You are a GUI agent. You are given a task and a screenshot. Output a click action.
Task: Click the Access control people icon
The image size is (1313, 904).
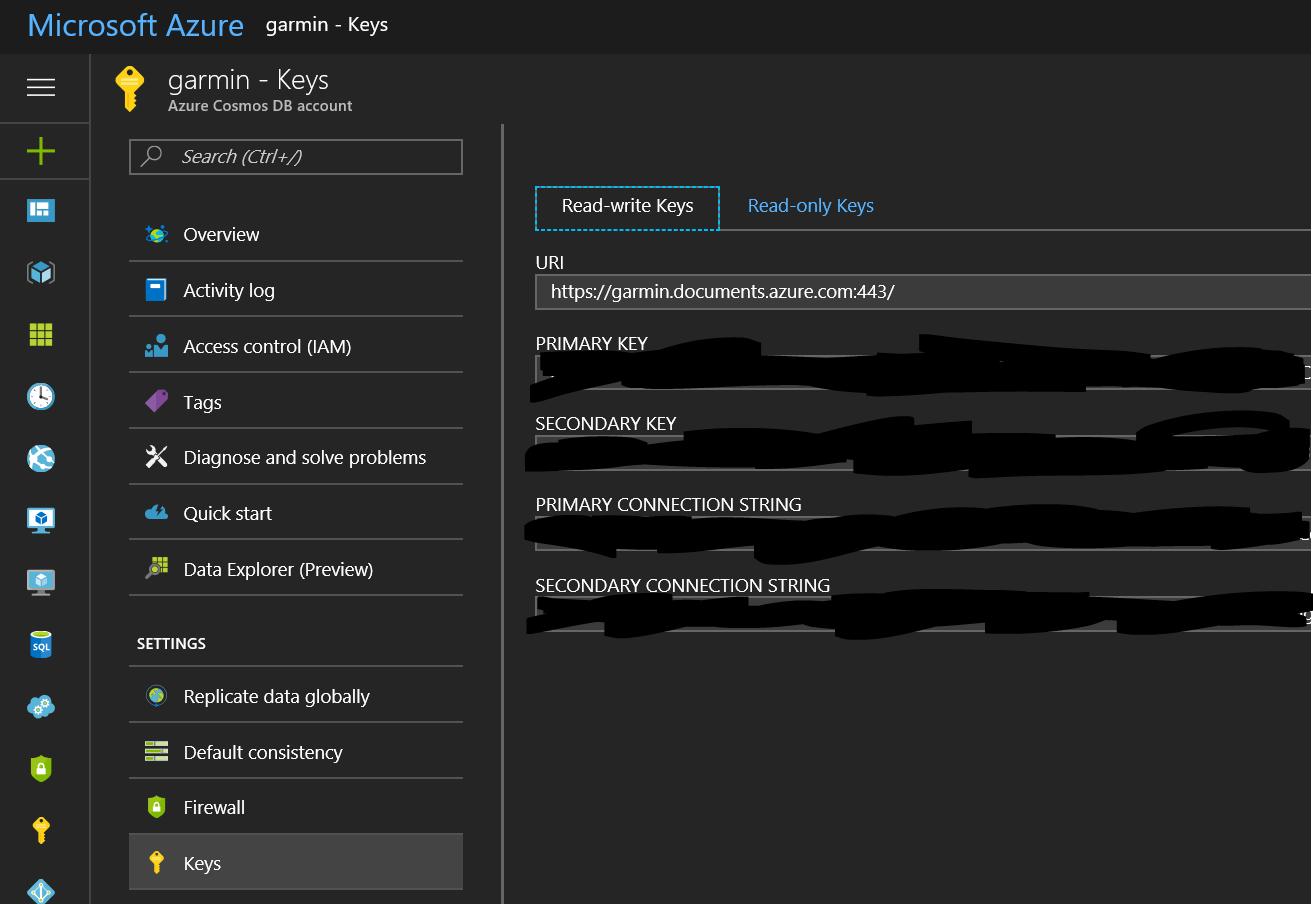pos(157,347)
